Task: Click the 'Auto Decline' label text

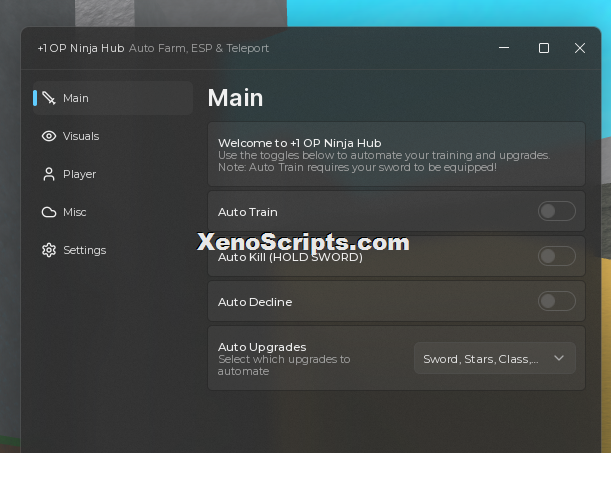Action: point(255,302)
